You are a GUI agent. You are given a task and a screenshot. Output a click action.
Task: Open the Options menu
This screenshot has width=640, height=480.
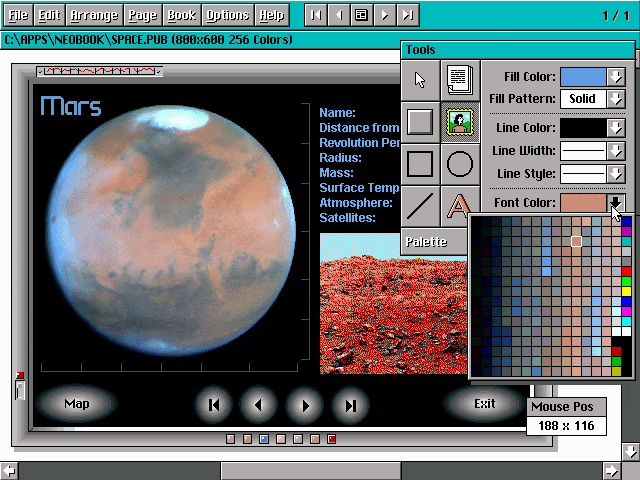pyautogui.click(x=228, y=15)
